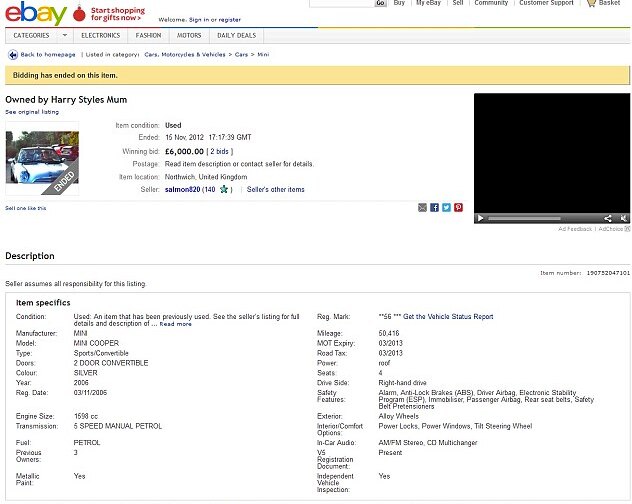Viewport: 632px width, 504px height.
Task: Play the advert video
Action: tap(480, 218)
